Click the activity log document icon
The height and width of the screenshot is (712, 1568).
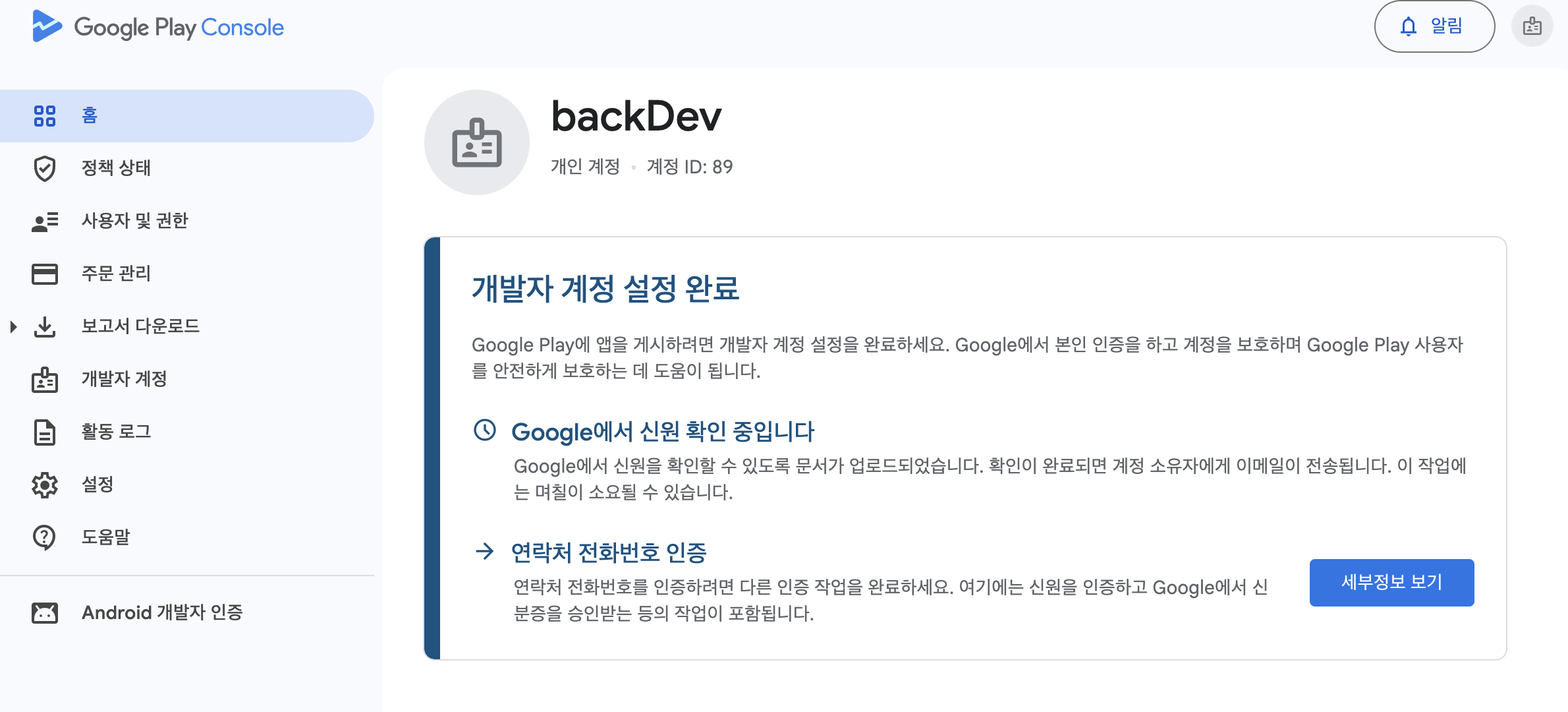(x=45, y=432)
